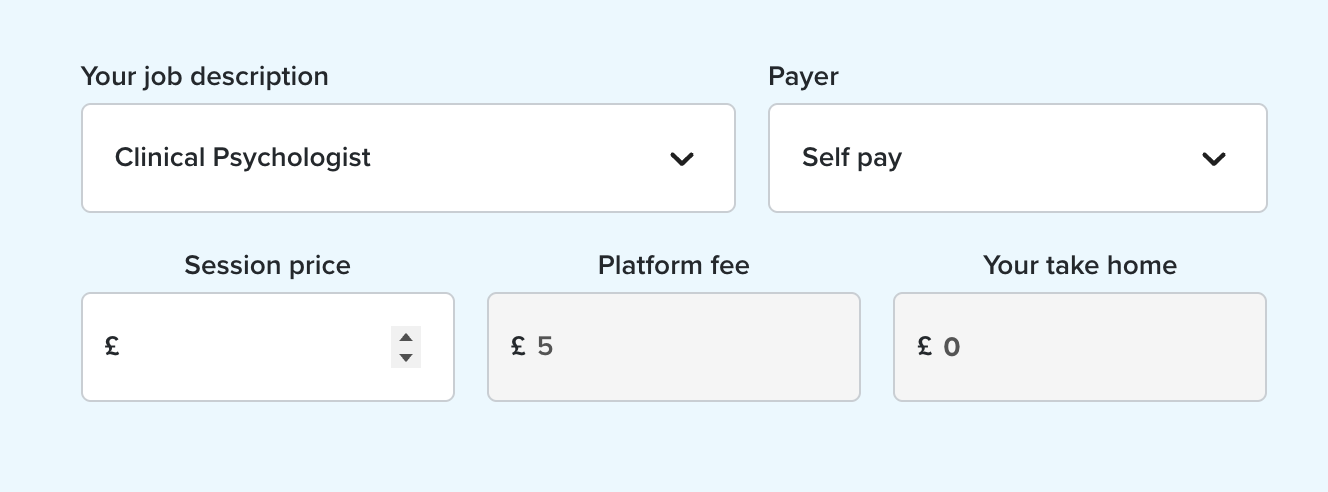Click the pound symbol in Your take home field

tap(924, 346)
